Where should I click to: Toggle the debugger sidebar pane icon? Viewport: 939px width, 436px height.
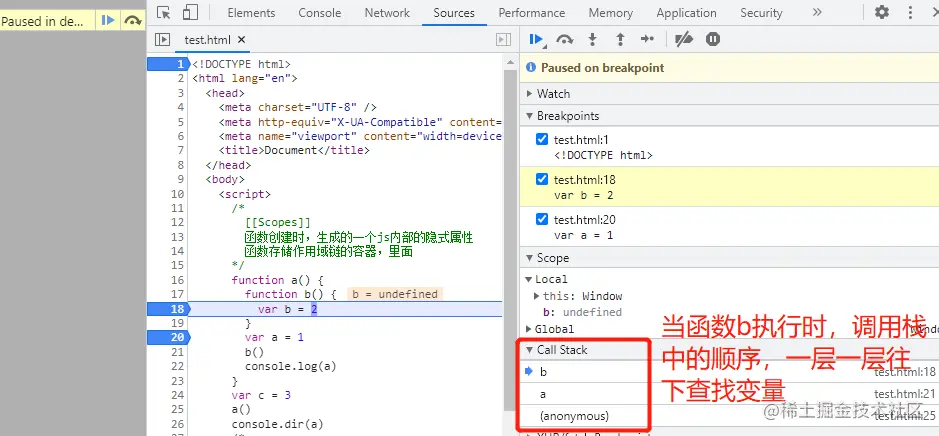coord(504,40)
